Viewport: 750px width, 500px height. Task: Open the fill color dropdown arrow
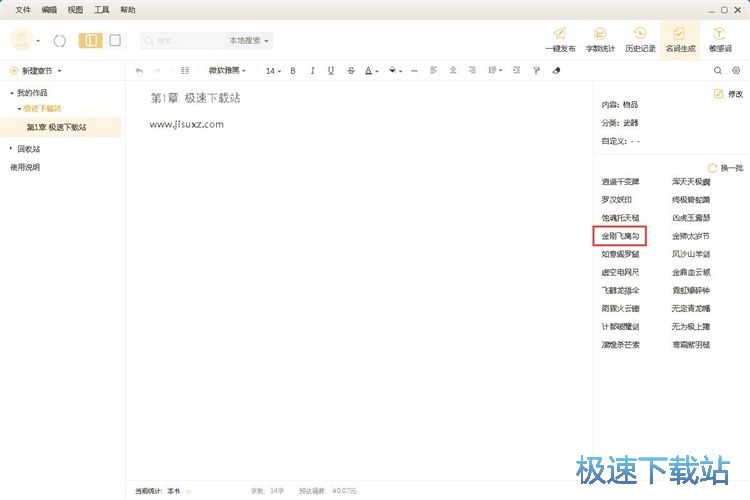tap(400, 71)
